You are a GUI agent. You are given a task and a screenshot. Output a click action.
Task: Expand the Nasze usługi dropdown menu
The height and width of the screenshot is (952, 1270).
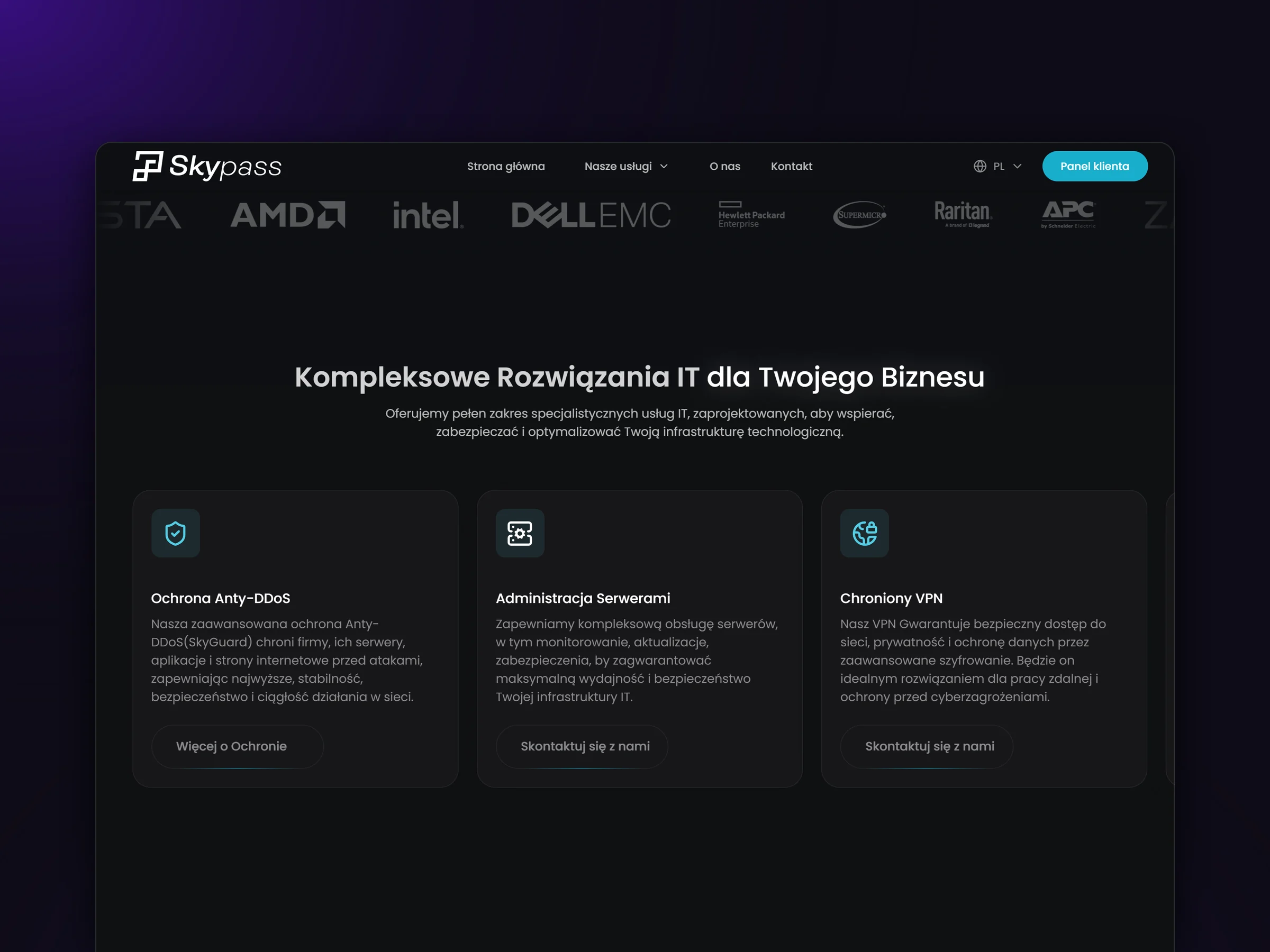tap(627, 167)
